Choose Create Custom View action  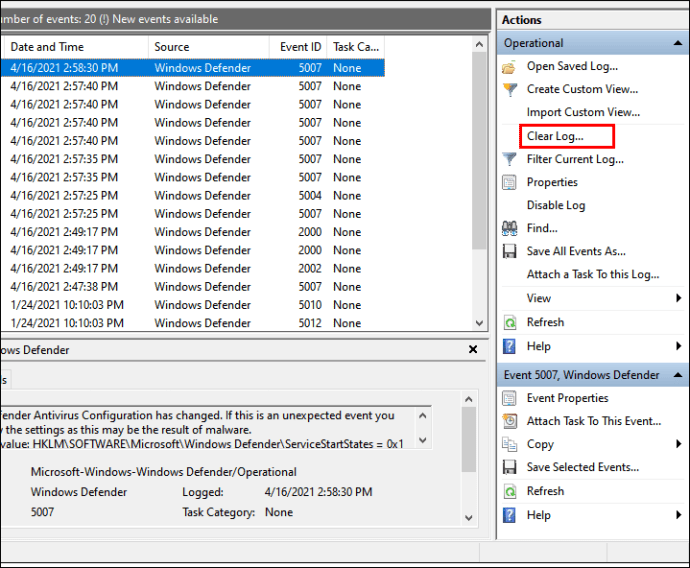[x=582, y=89]
